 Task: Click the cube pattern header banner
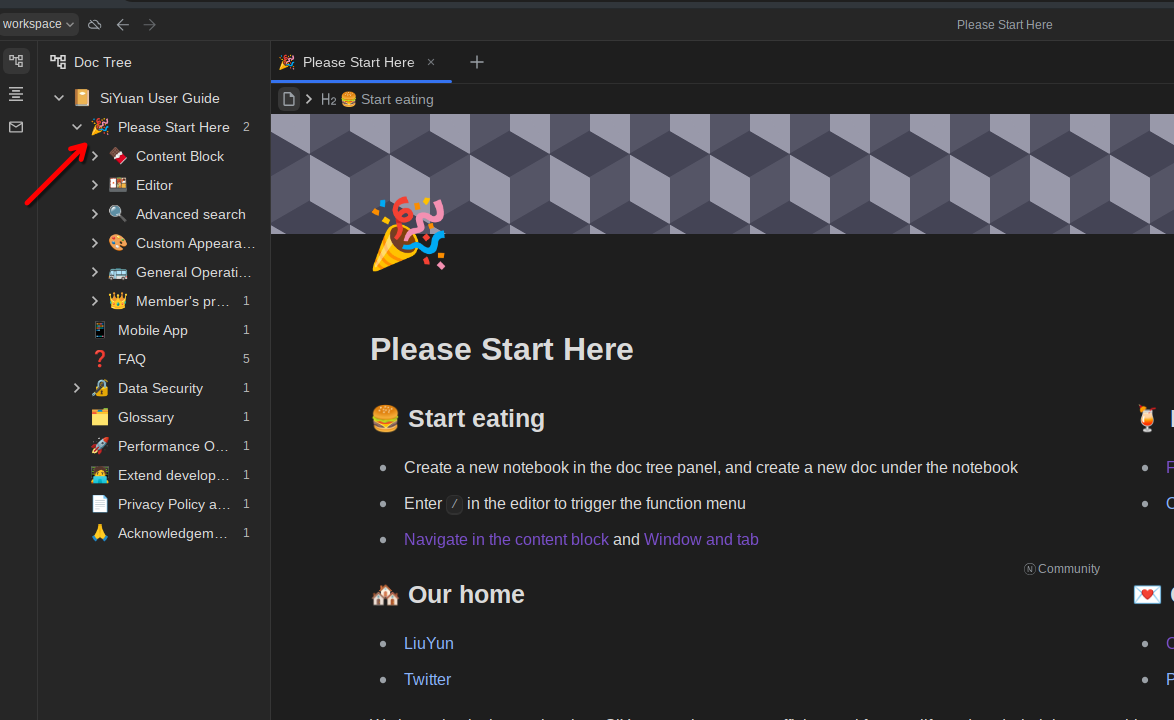point(723,174)
